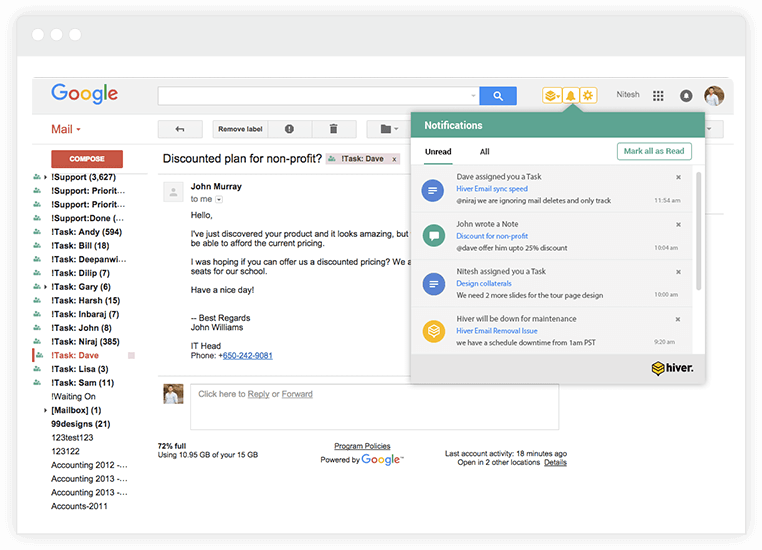
Task: Open !Task: Sam (11) label
Action: click(x=83, y=383)
